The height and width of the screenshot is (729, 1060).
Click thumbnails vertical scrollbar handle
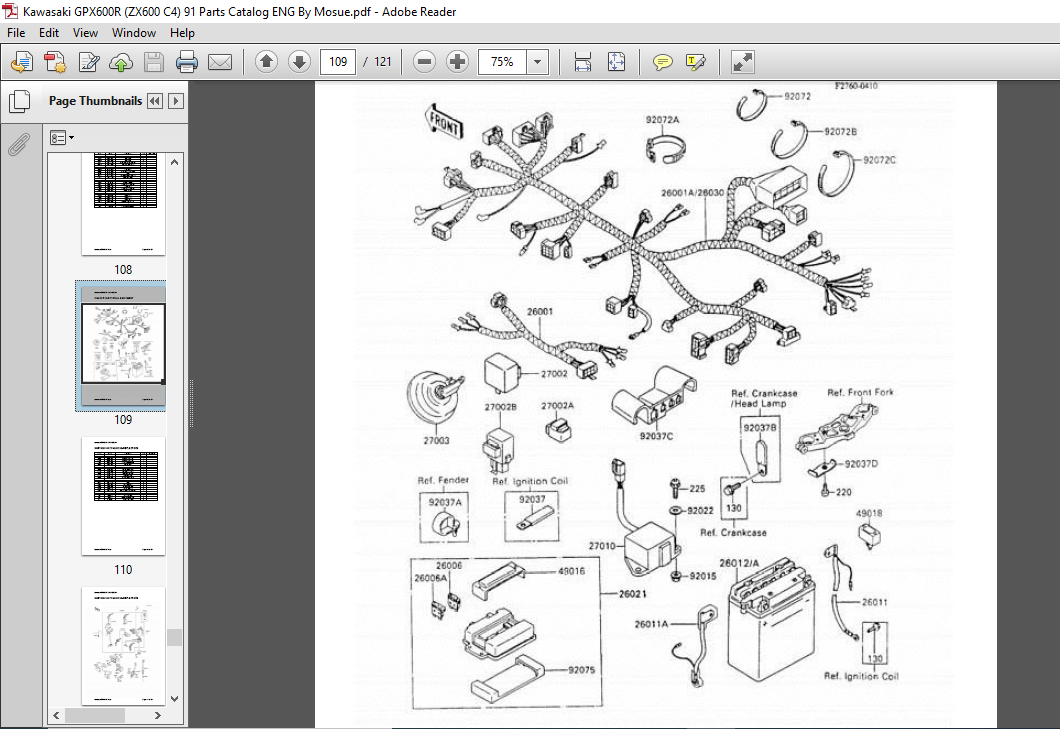[175, 637]
